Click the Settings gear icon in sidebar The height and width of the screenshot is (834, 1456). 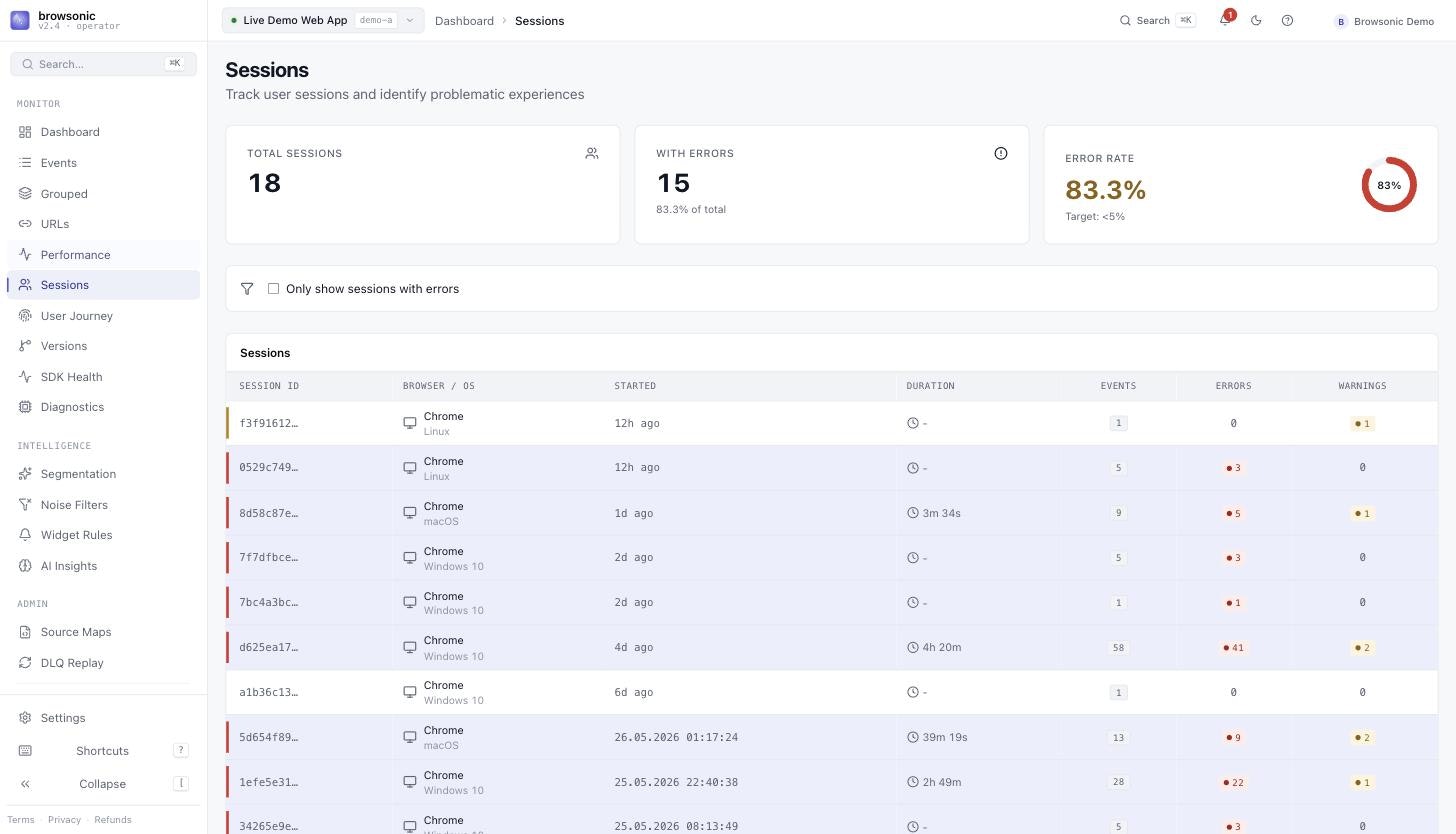click(x=25, y=718)
